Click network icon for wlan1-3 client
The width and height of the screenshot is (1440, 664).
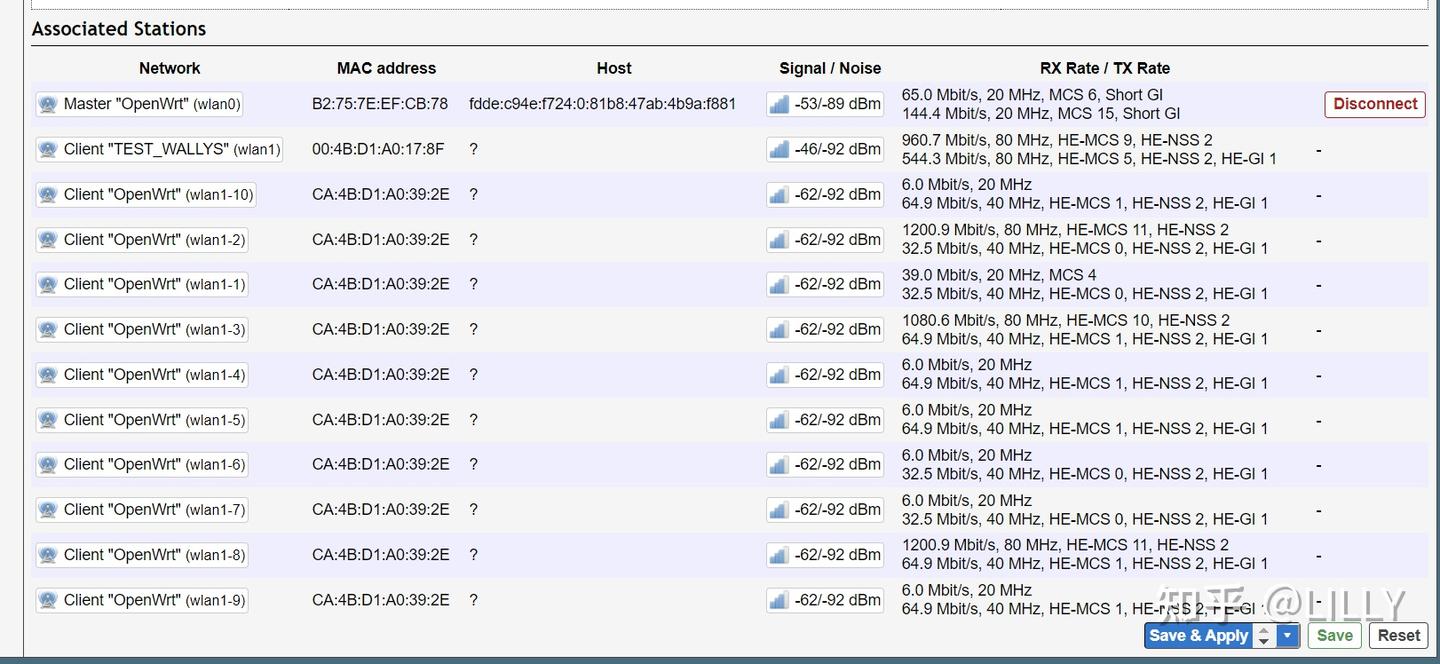[47, 330]
